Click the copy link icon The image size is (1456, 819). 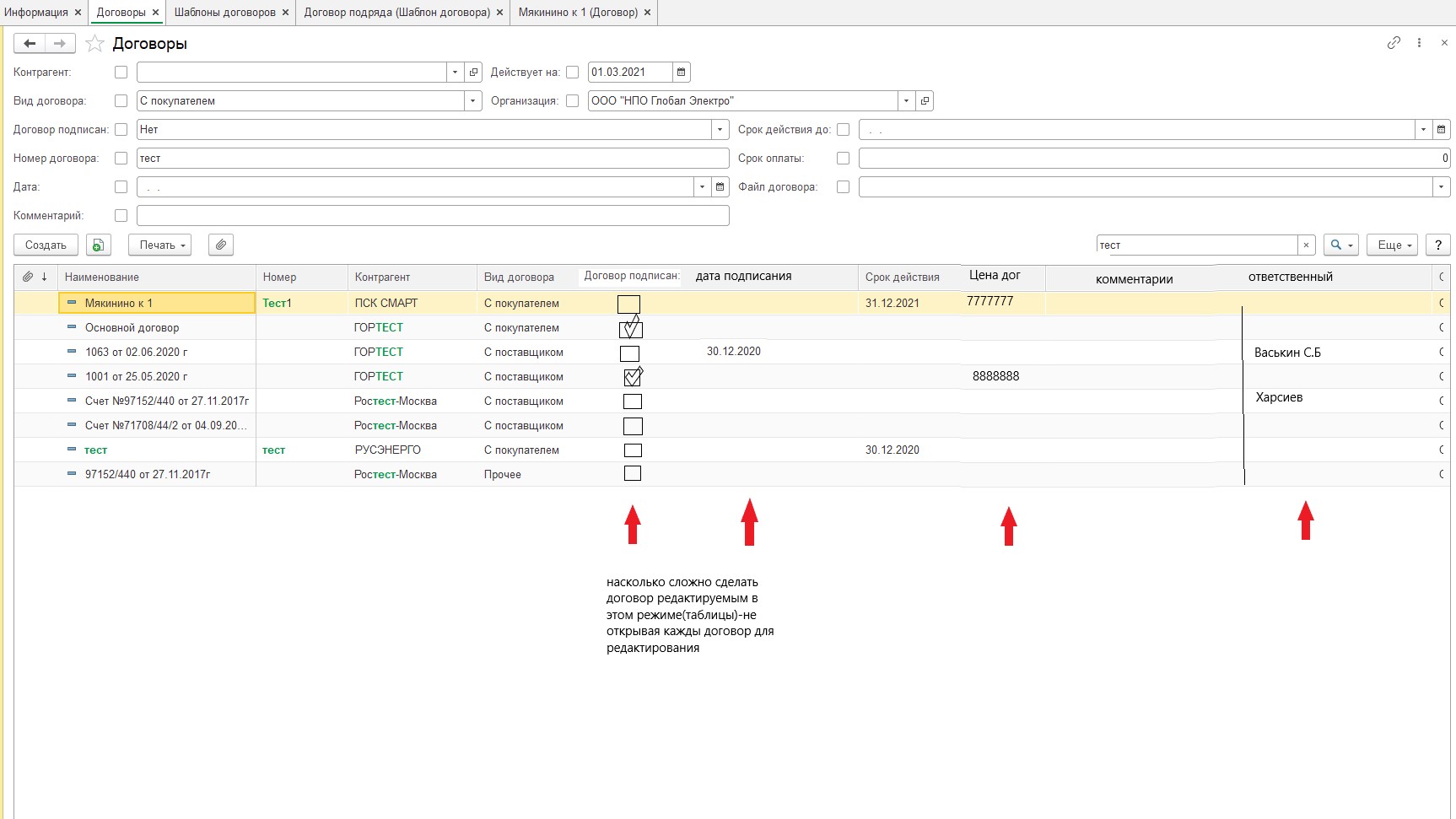click(1394, 43)
